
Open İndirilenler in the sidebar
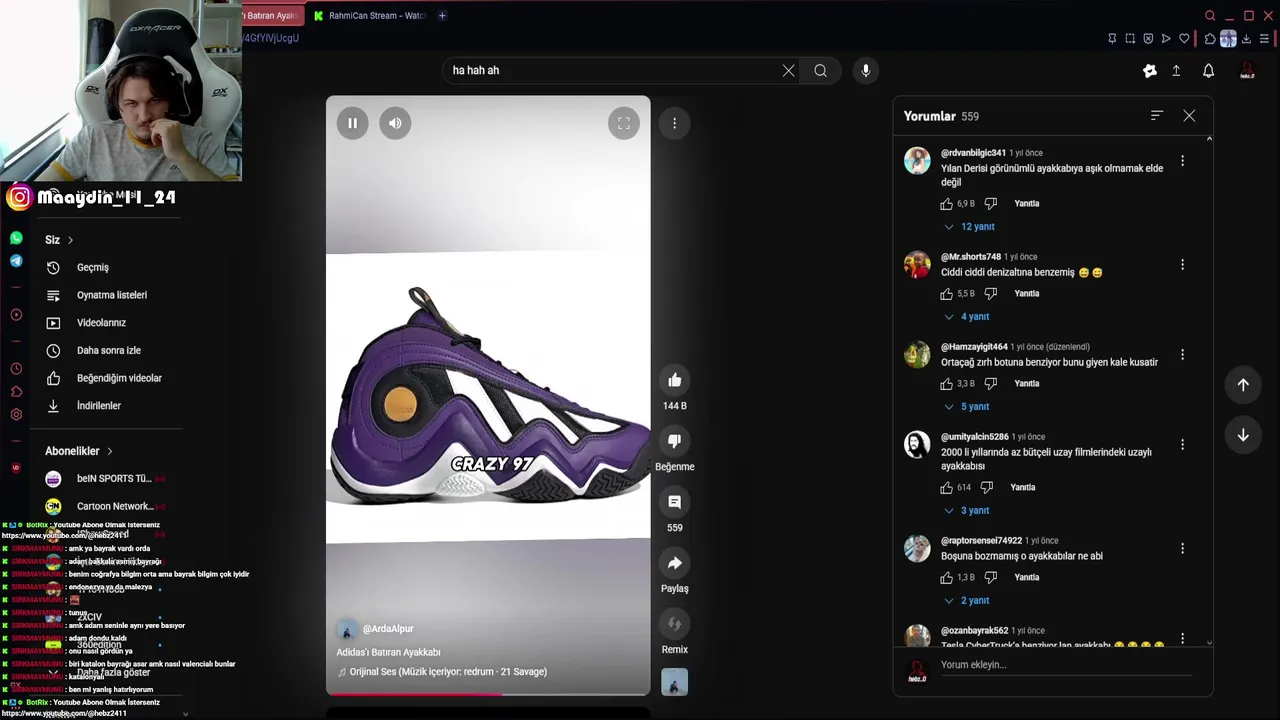point(99,406)
